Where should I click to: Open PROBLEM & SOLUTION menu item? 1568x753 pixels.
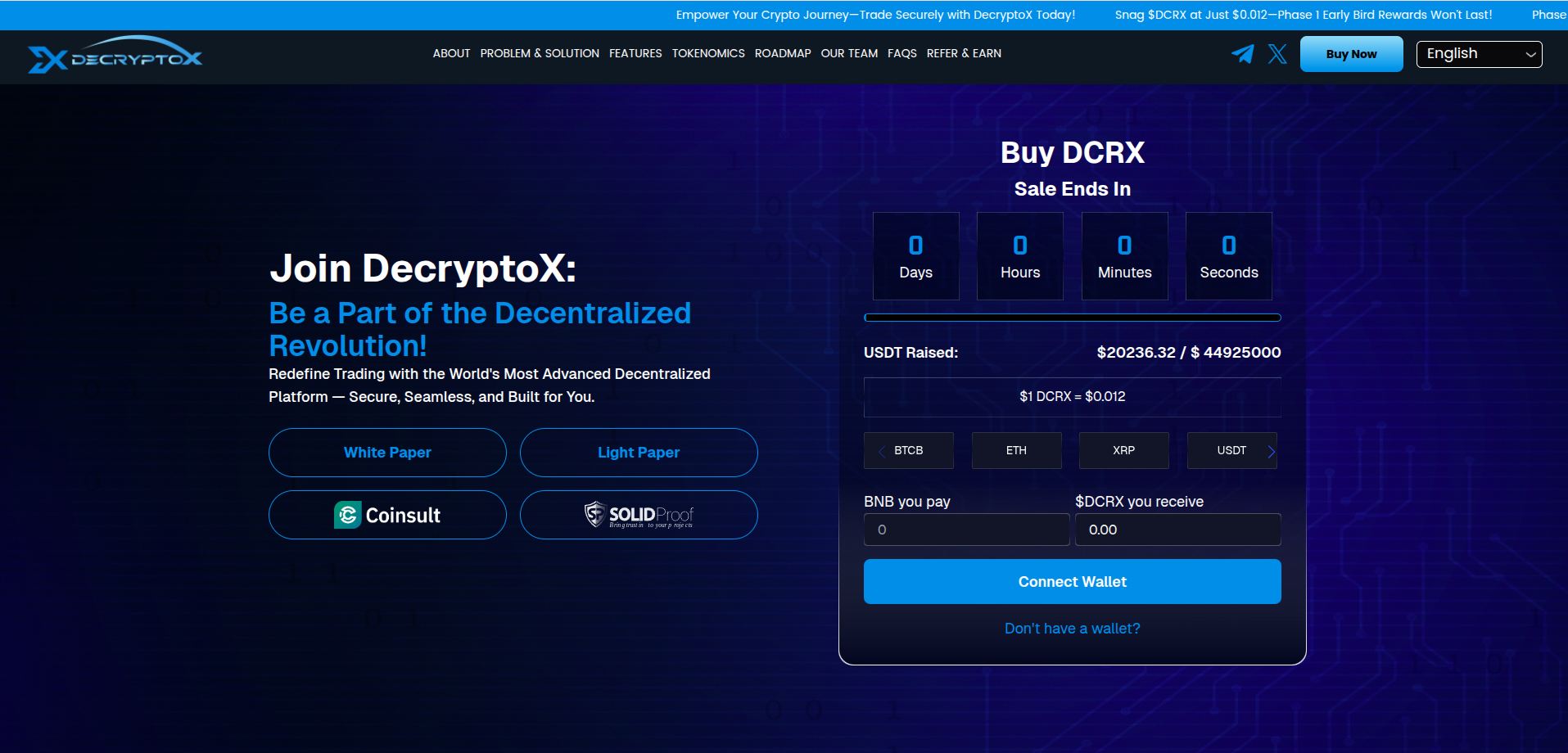point(540,53)
